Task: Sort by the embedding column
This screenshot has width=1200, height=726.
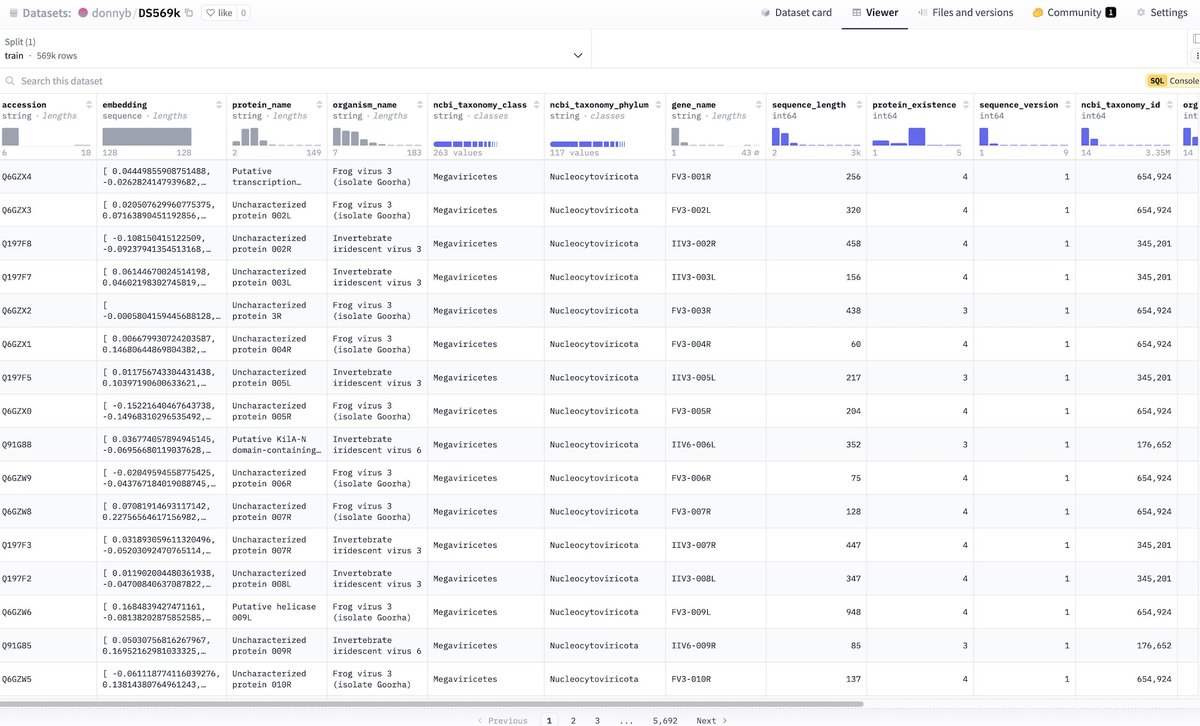Action: (217, 104)
